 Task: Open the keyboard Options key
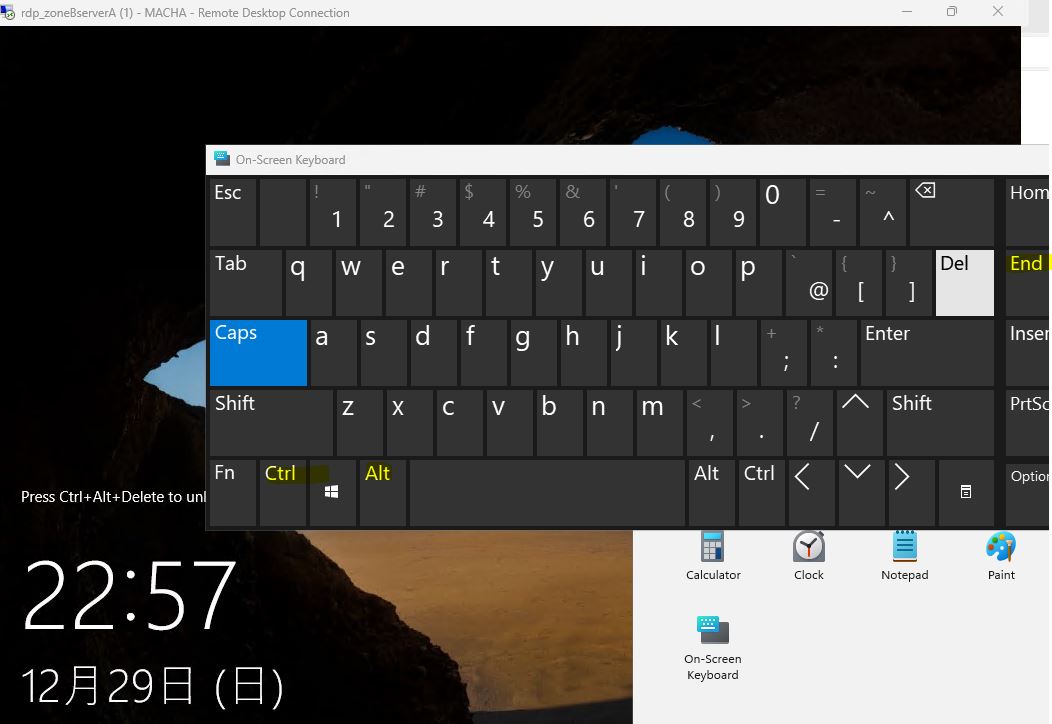point(1027,493)
